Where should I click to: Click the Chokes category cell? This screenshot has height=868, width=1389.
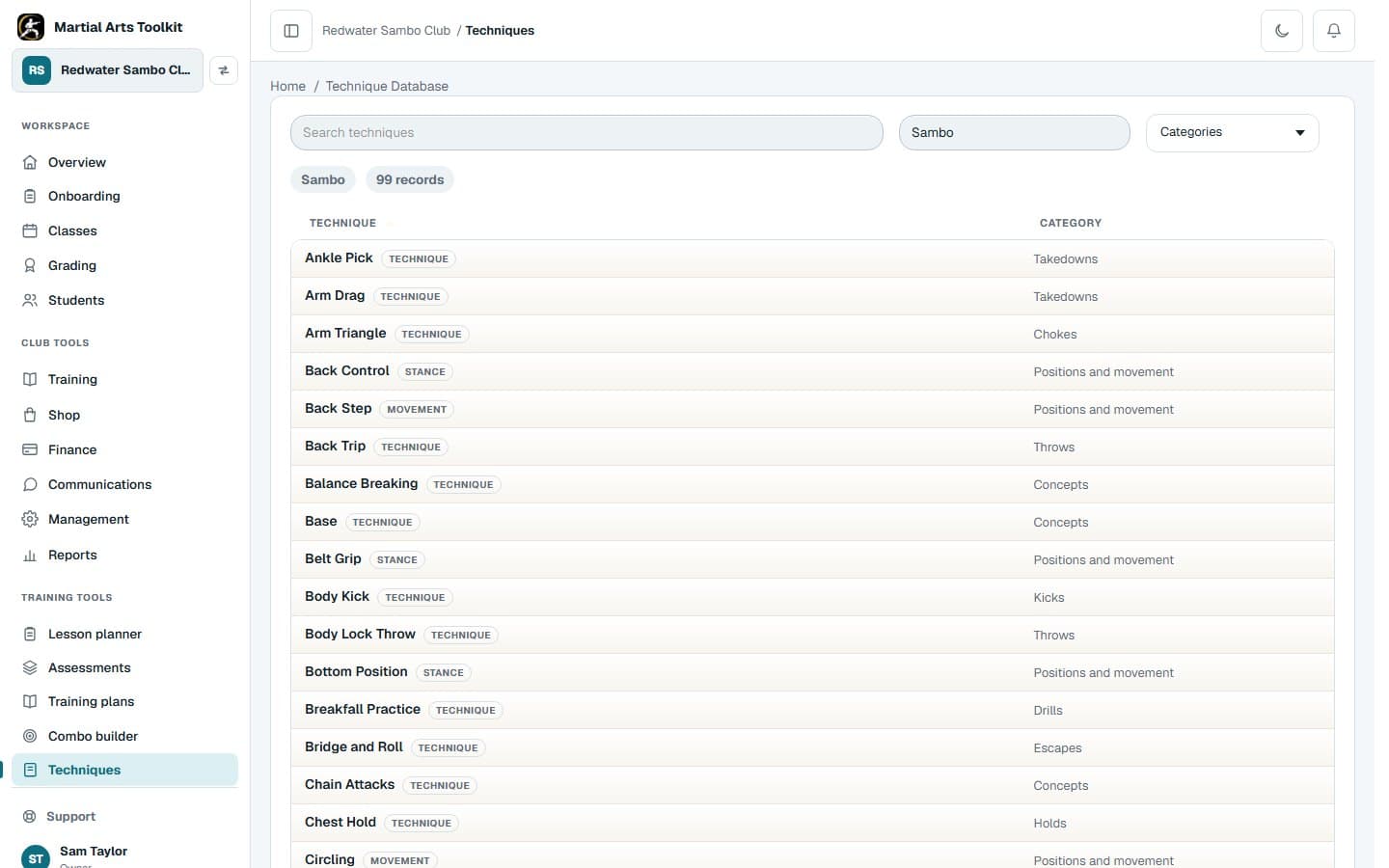click(1054, 335)
